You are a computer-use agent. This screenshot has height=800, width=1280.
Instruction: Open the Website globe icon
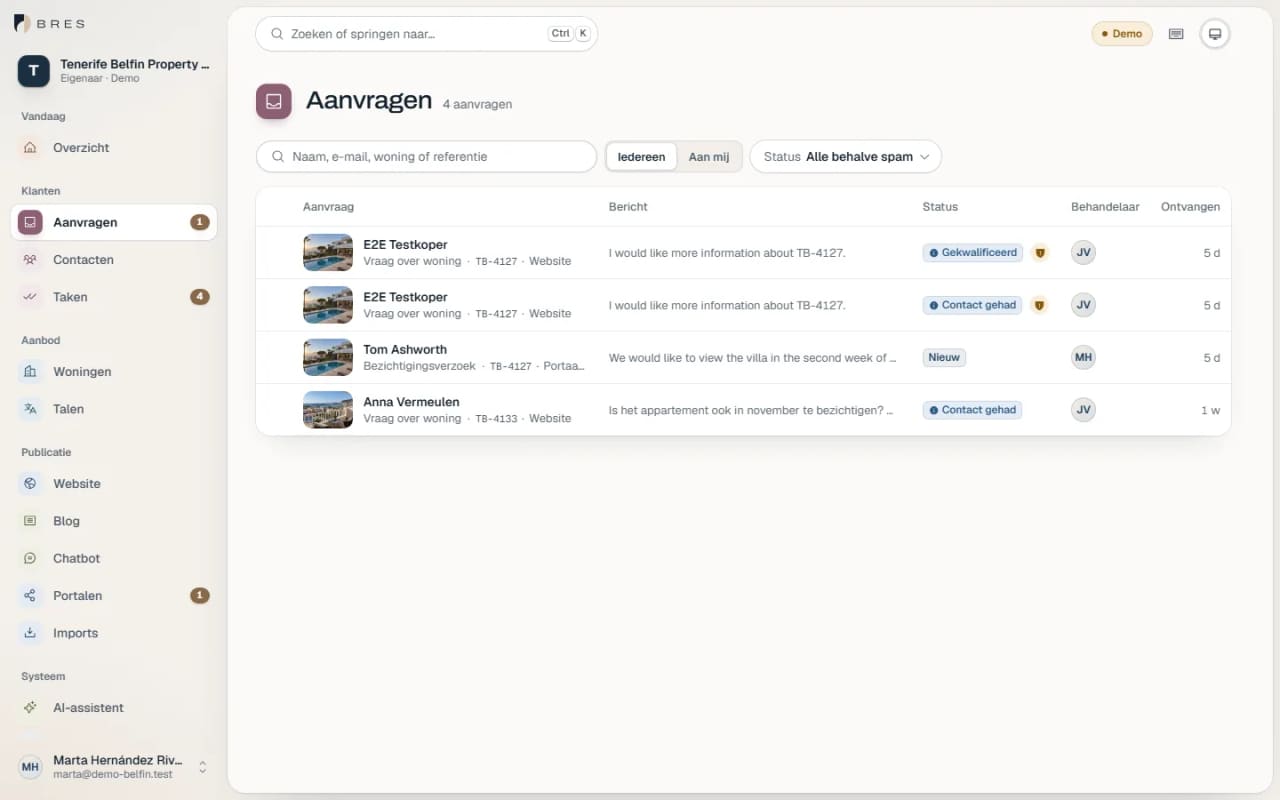pyautogui.click(x=30, y=484)
